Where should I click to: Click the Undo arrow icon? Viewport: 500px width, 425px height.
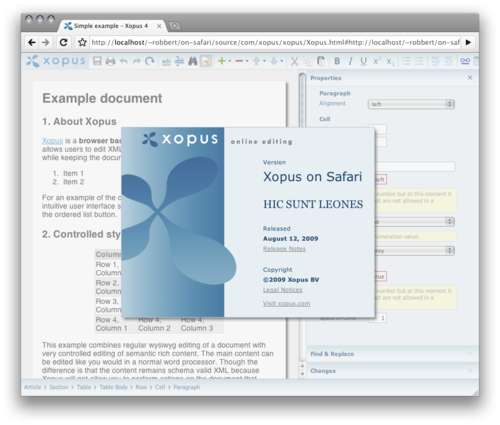click(124, 61)
